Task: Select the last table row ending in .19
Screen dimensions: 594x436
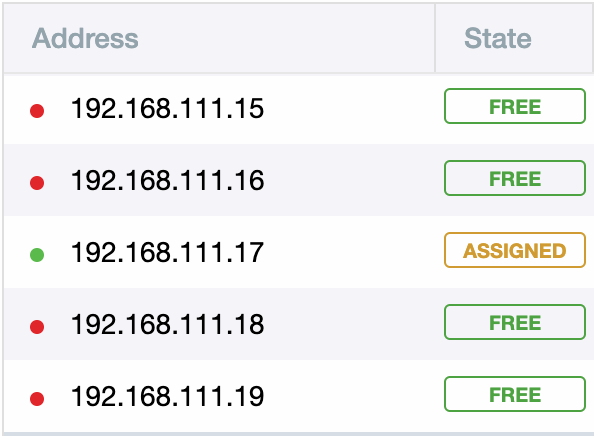Action: pyautogui.click(x=299, y=396)
